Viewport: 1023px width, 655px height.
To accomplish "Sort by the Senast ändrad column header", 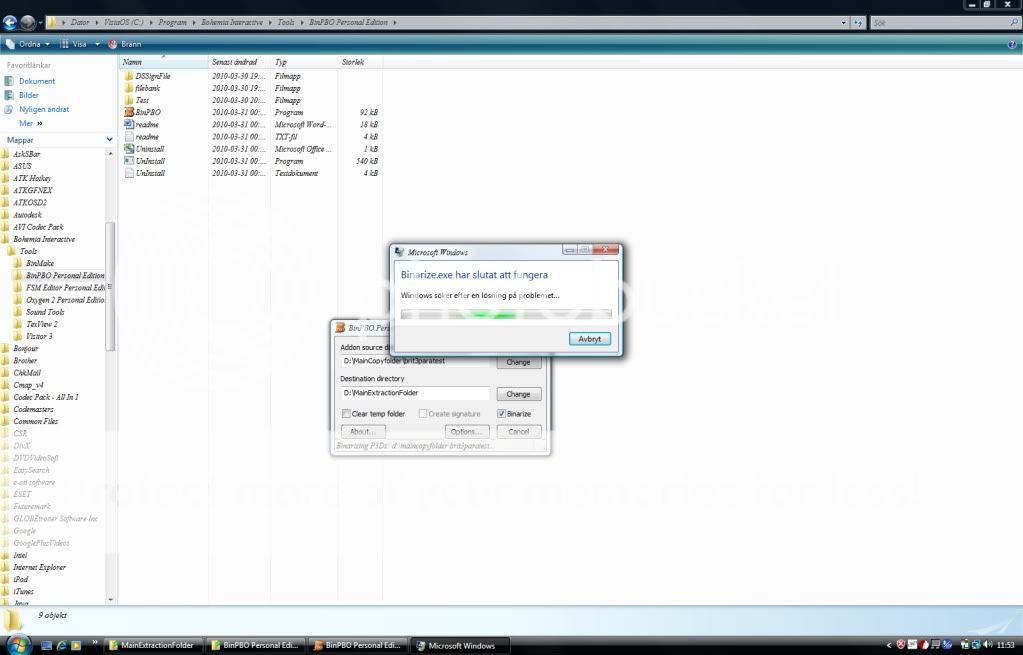I will pyautogui.click(x=236, y=62).
